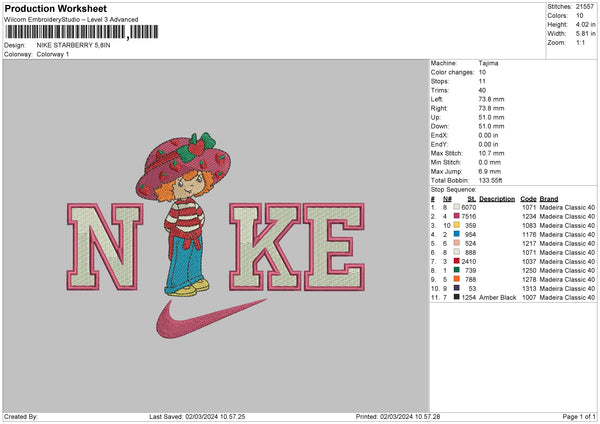Click the Trims value "40"
600x424 pixels.
(482, 90)
